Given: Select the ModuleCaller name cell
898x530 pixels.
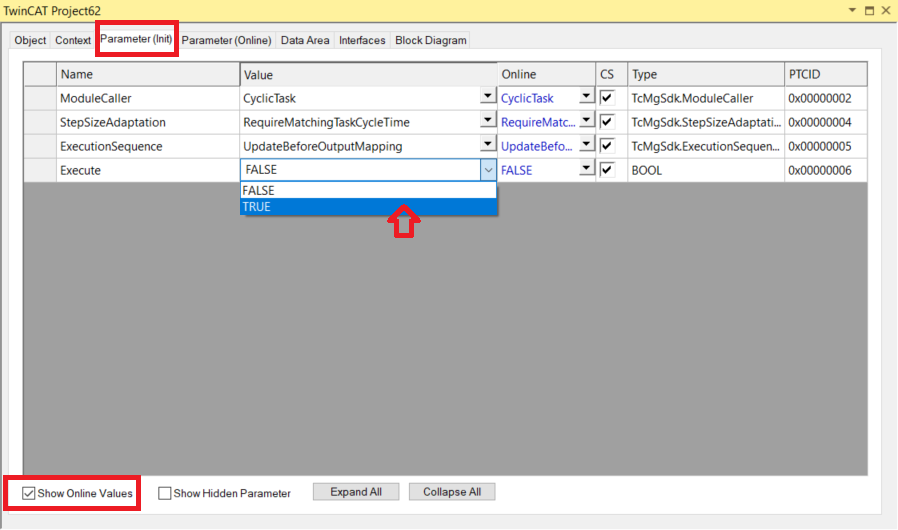Looking at the screenshot, I should click(x=148, y=98).
